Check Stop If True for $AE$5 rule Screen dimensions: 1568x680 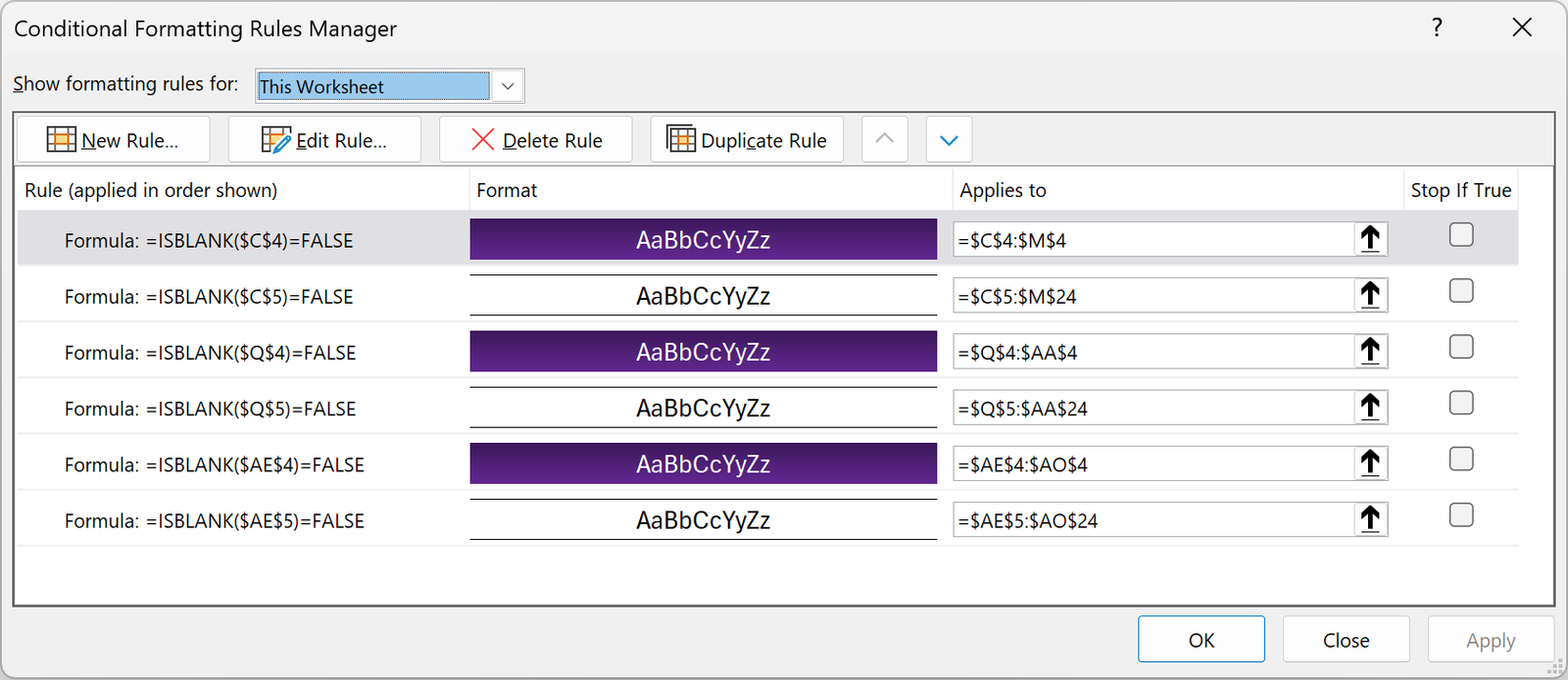tap(1461, 515)
